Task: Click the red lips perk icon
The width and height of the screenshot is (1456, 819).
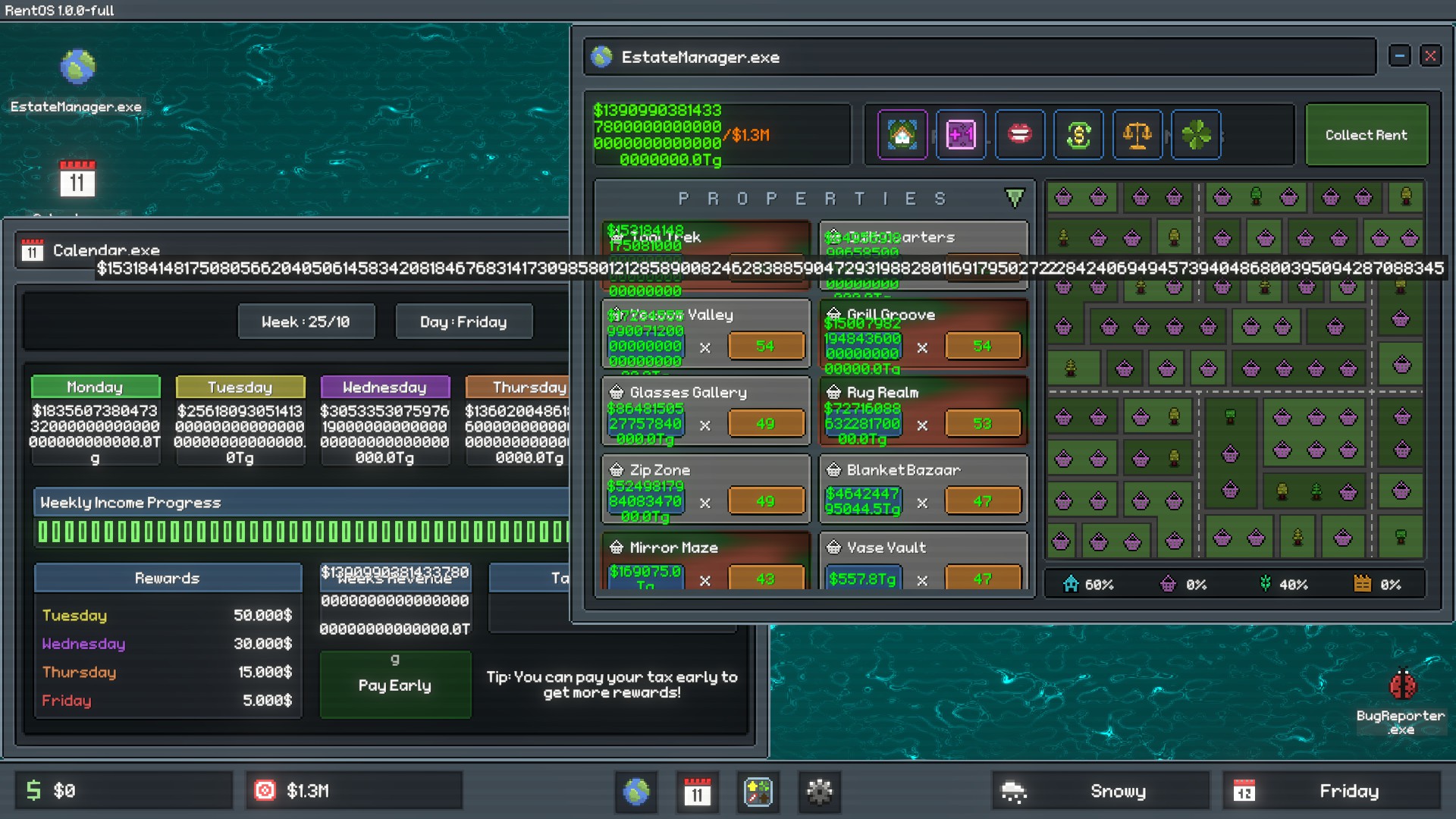Action: click(x=1020, y=135)
